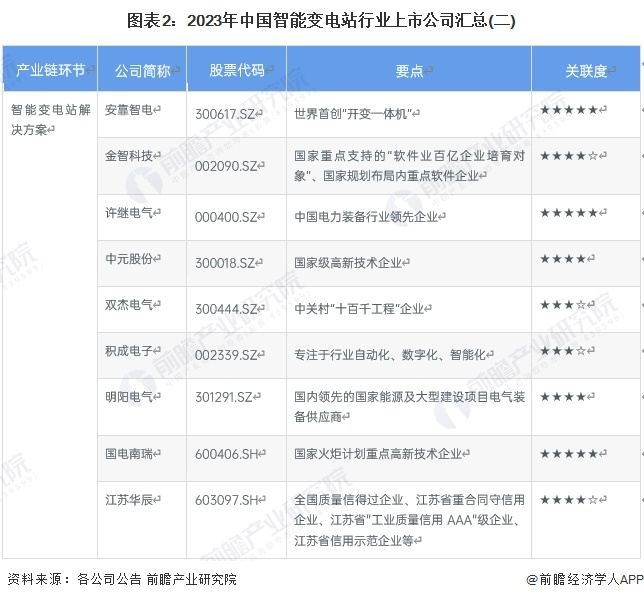The image size is (644, 600).
Task: Click the source note 资料来源：各公司公告 前瞻产业研究院
Action: [122, 579]
